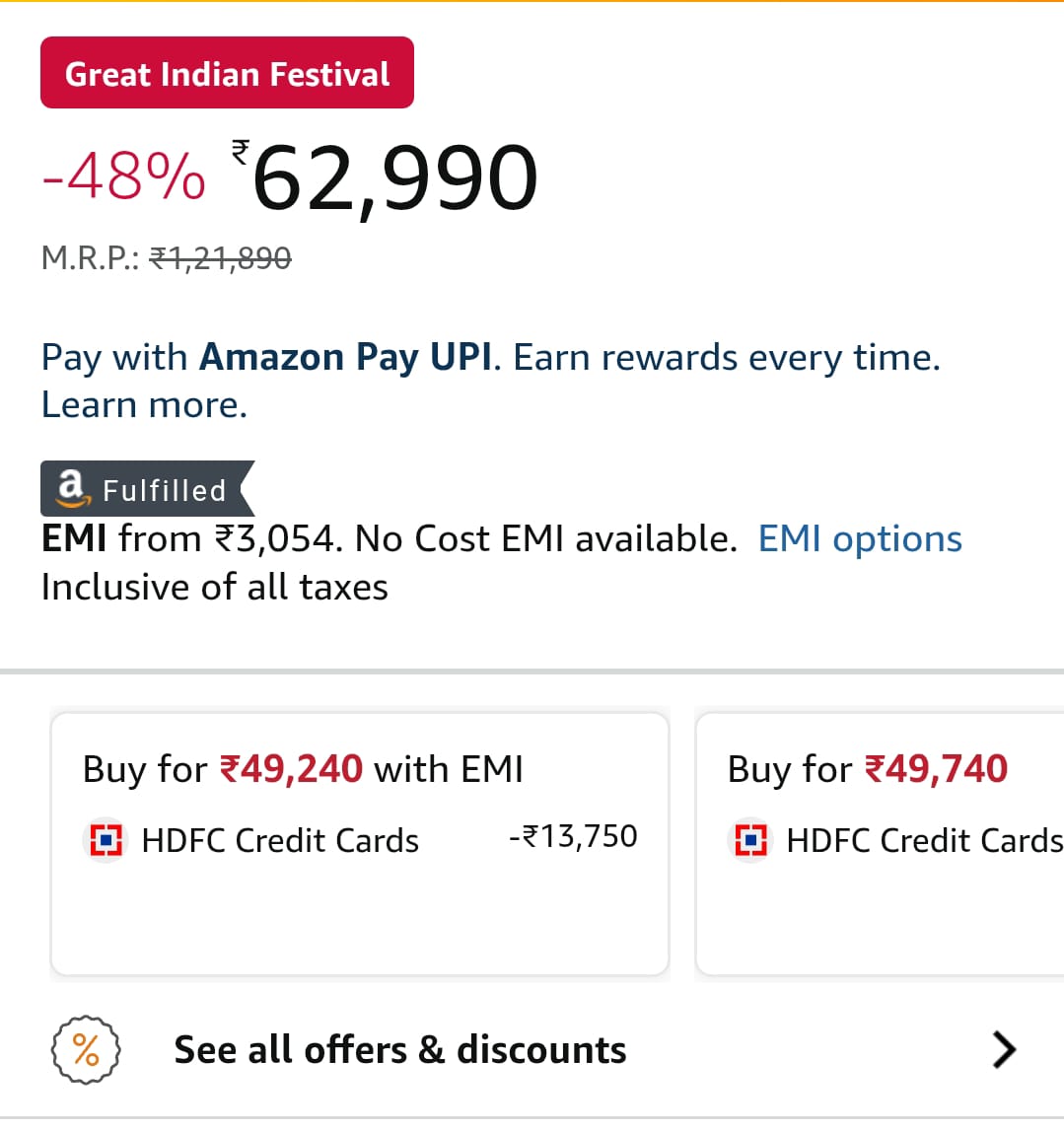
Task: Expand offers using the right chevron arrow
Action: tap(1003, 1050)
